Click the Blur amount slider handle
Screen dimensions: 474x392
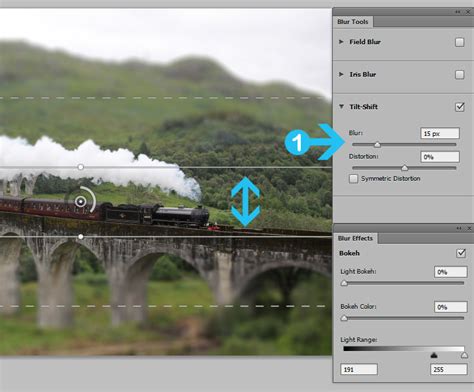[x=377, y=145]
